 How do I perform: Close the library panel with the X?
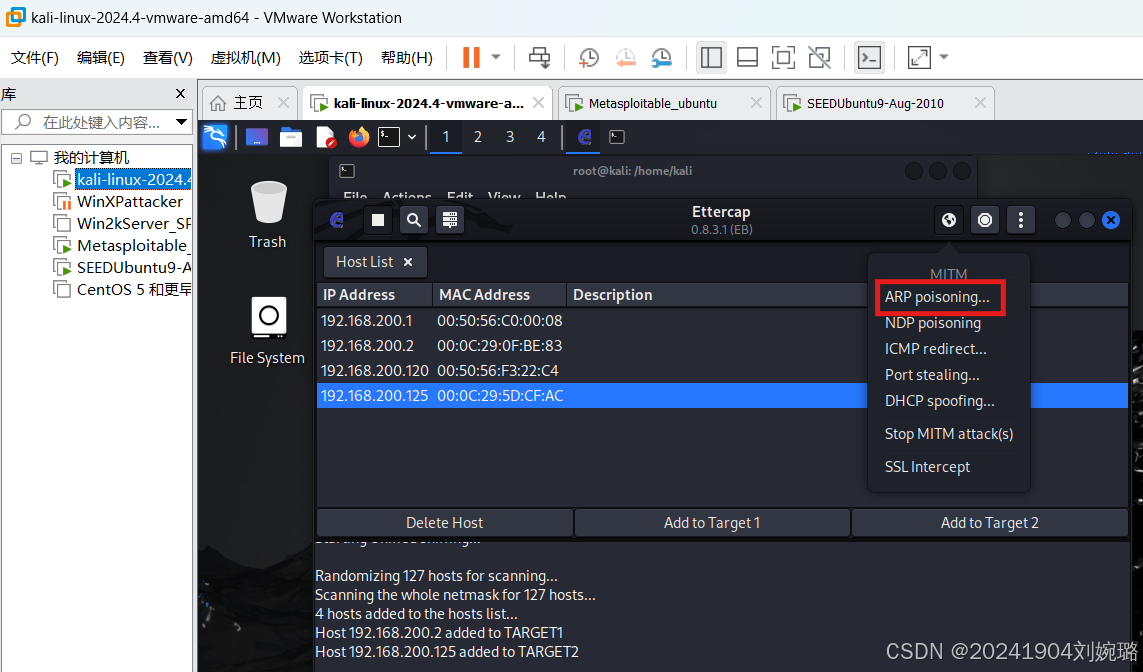tap(180, 93)
